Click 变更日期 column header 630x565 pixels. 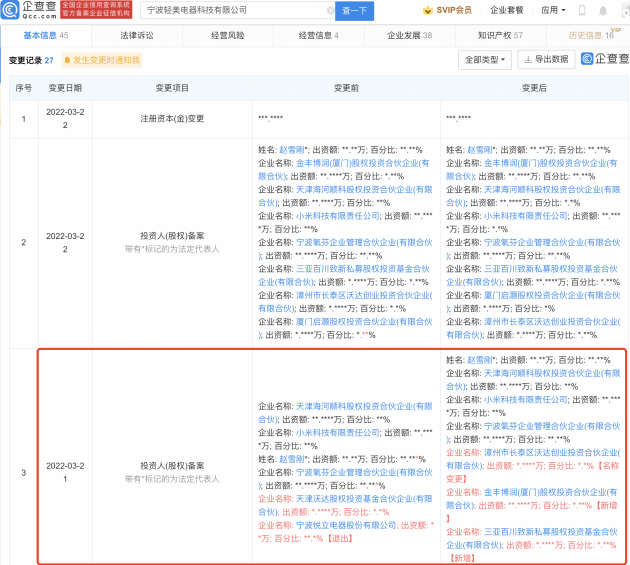[x=65, y=88]
